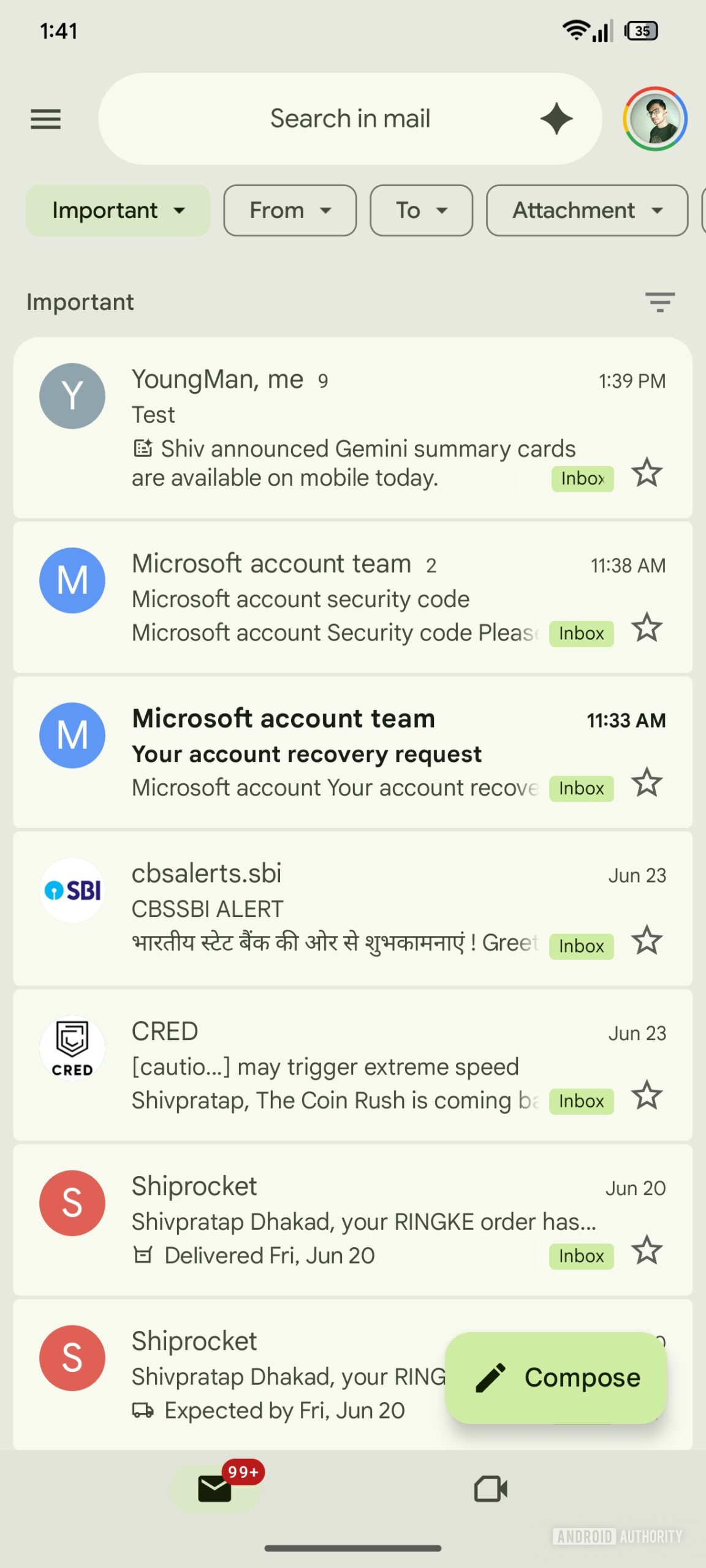Tap the SBI sender avatar
The width and height of the screenshot is (706, 1568).
72,891
